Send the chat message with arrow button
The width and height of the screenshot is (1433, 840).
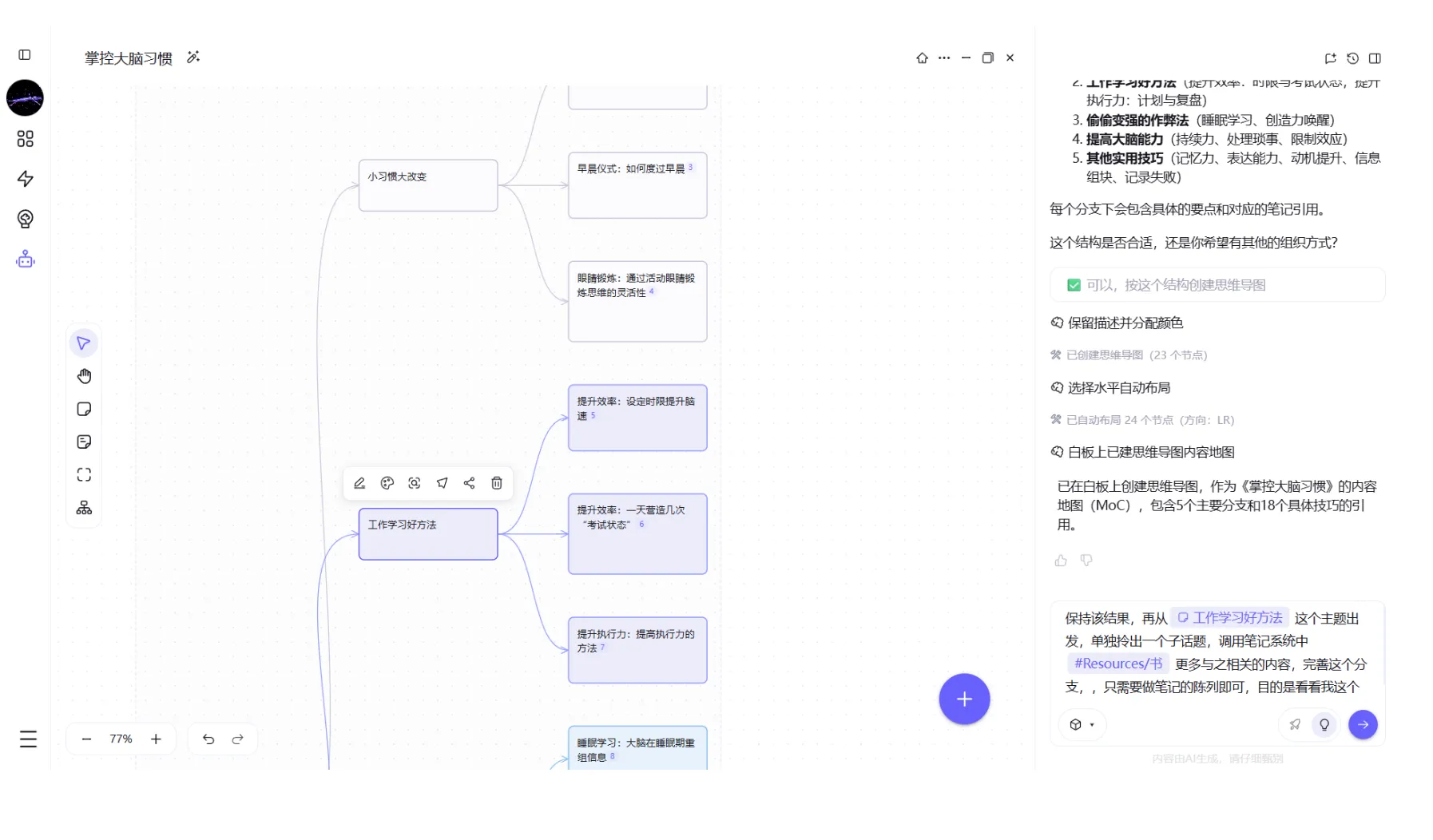pos(1363,724)
